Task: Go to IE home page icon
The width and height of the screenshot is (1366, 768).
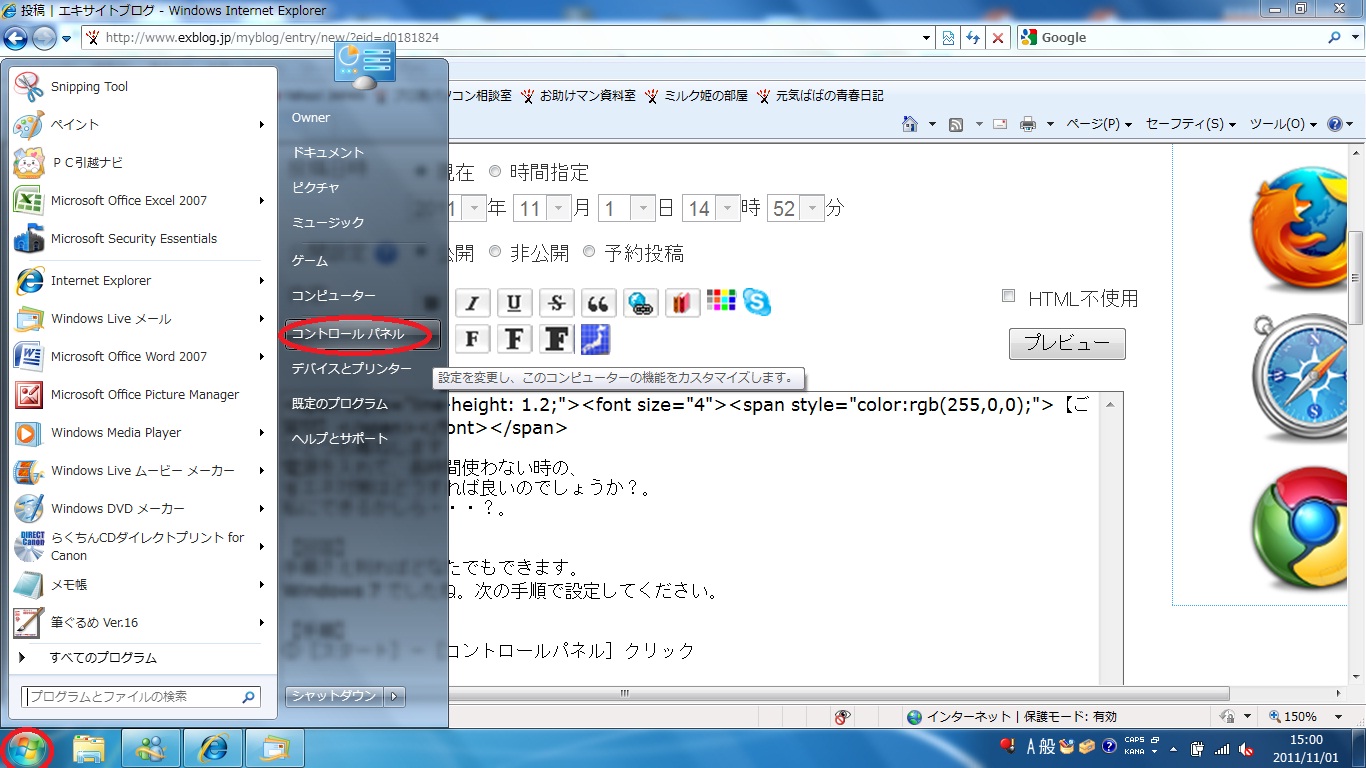Action: point(910,124)
